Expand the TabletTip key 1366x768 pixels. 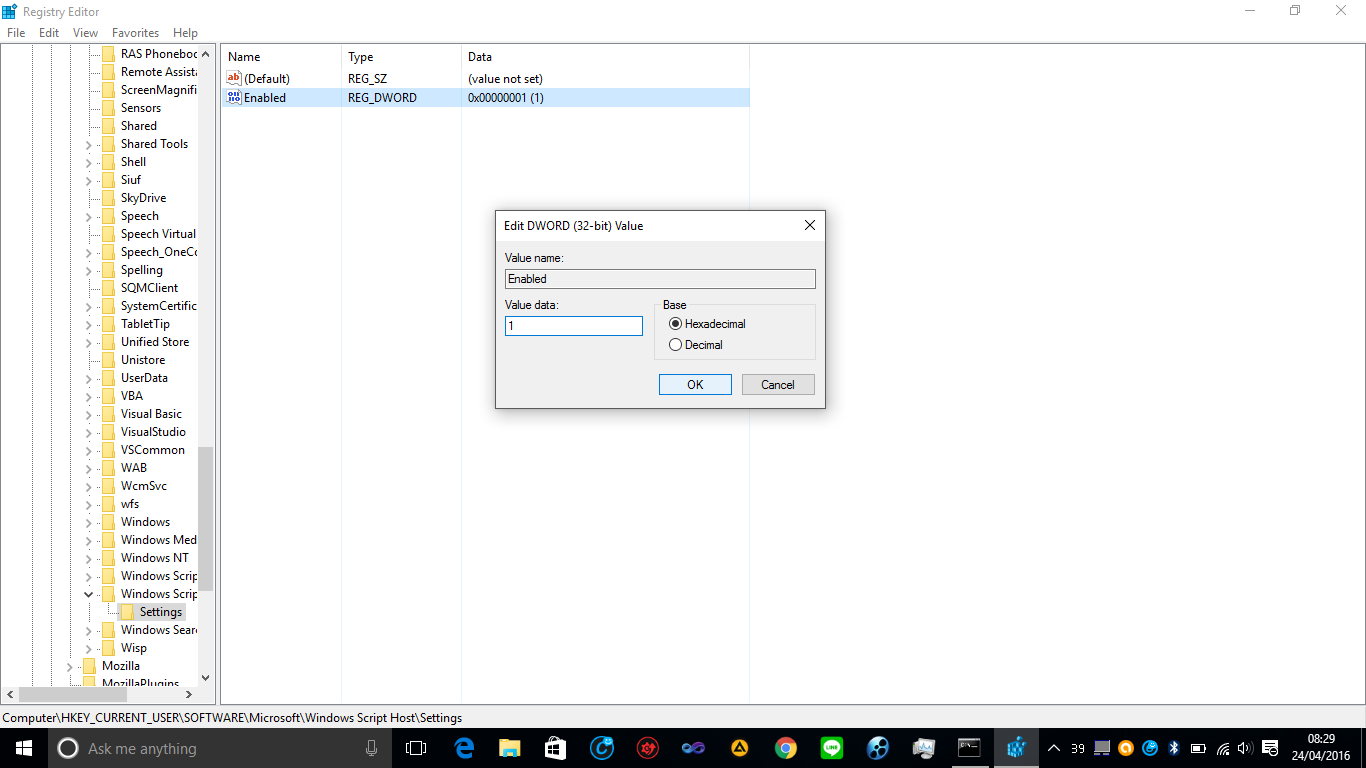[88, 325]
